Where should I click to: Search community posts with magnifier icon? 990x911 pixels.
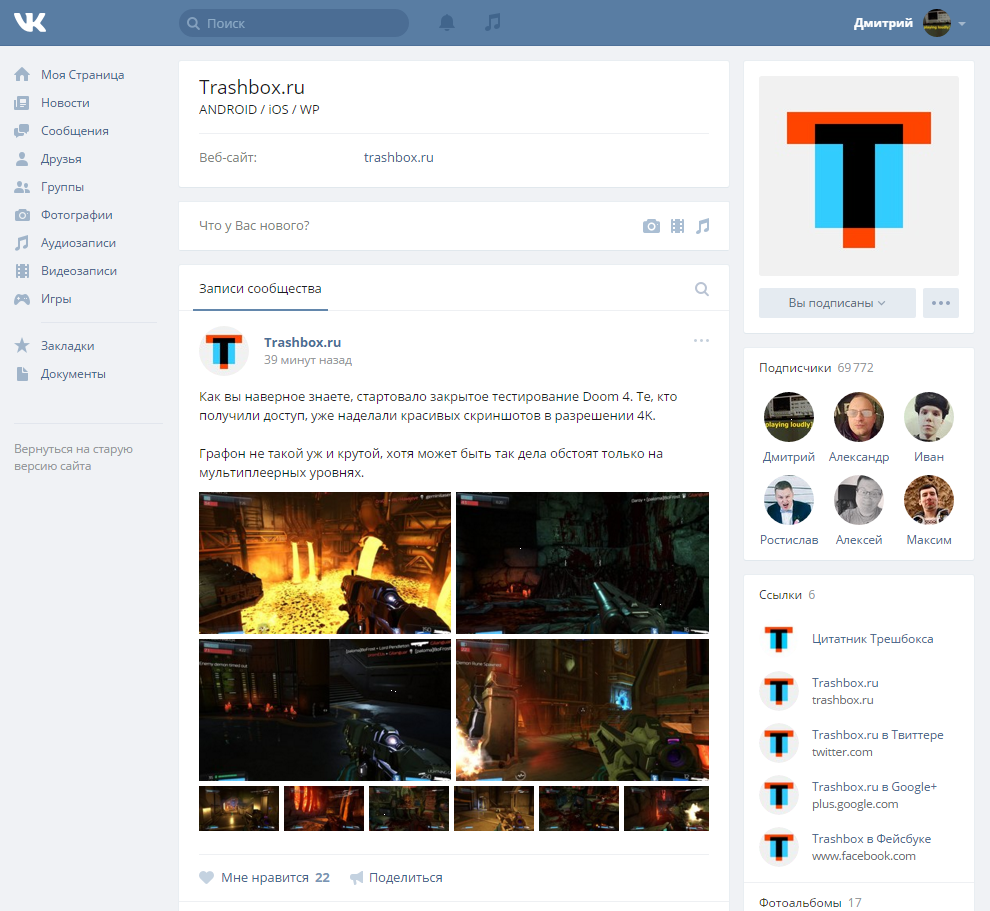point(701,289)
